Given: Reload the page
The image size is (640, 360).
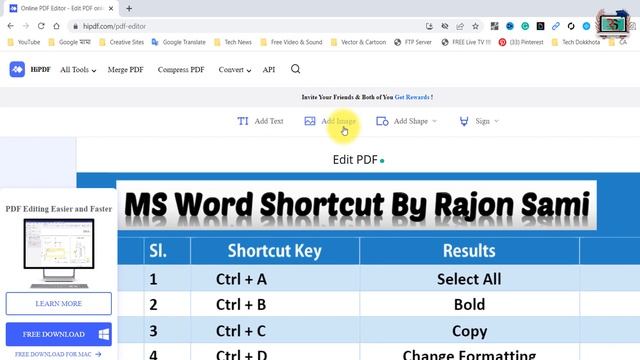Looking at the screenshot, I should (41, 26).
